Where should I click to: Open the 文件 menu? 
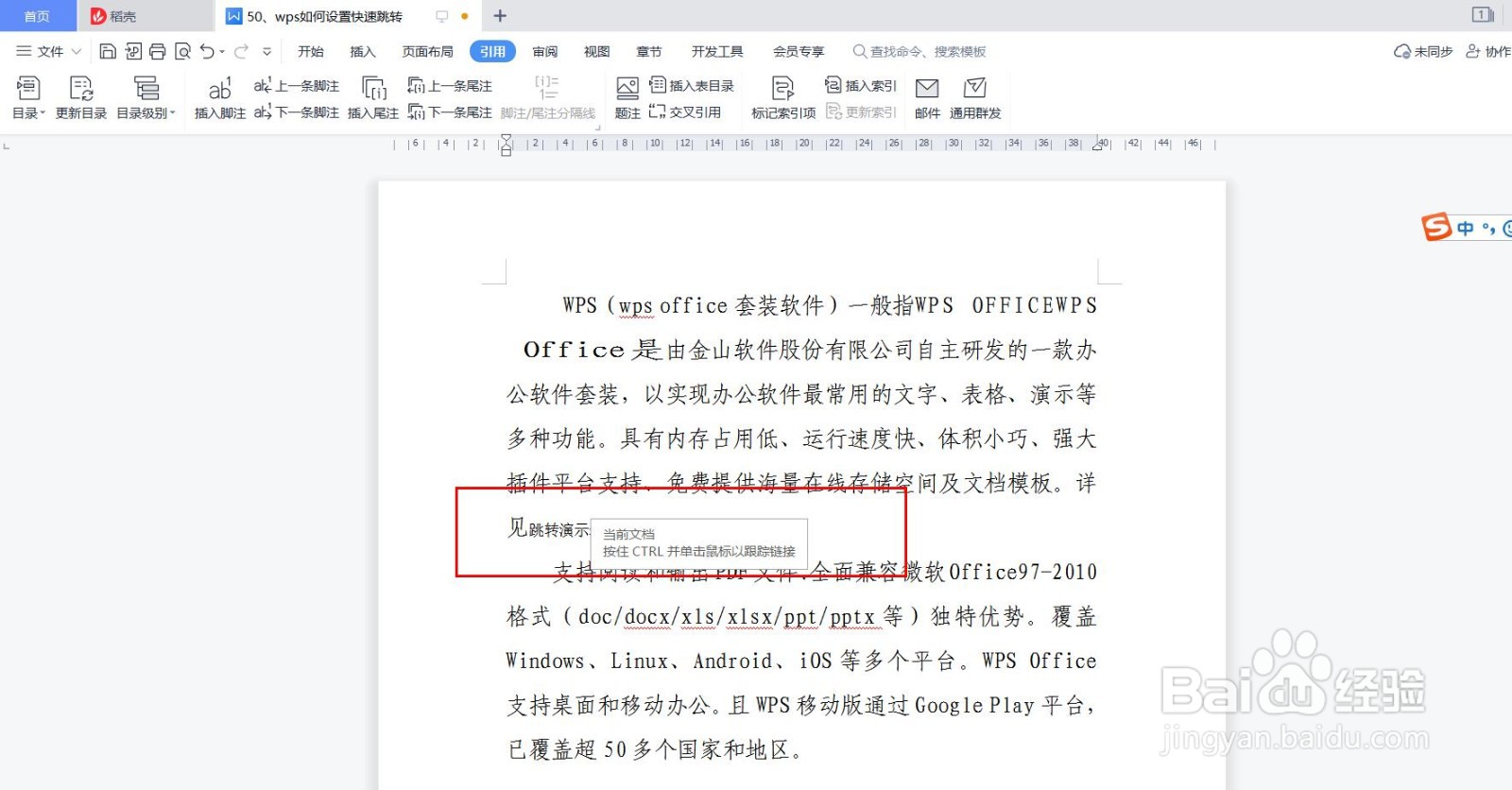click(x=48, y=51)
